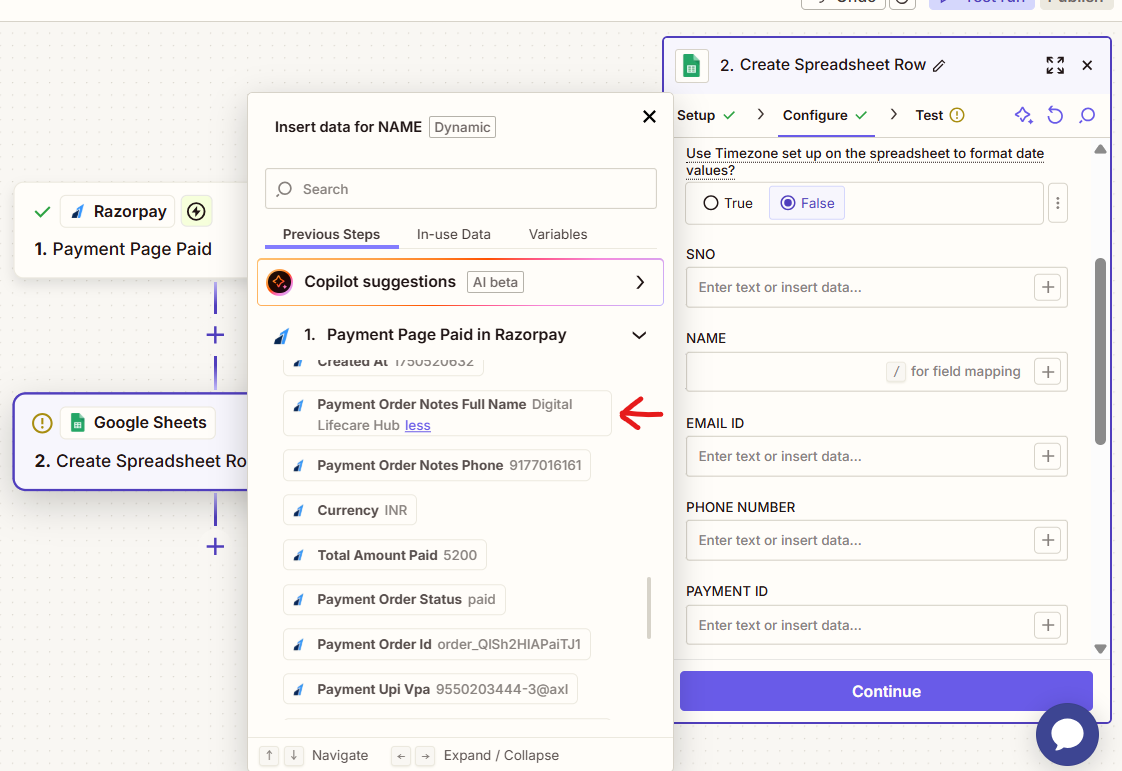Viewport: 1122px width, 771px height.
Task: Click the AI sparkle icon in panel tabs
Action: [1023, 115]
